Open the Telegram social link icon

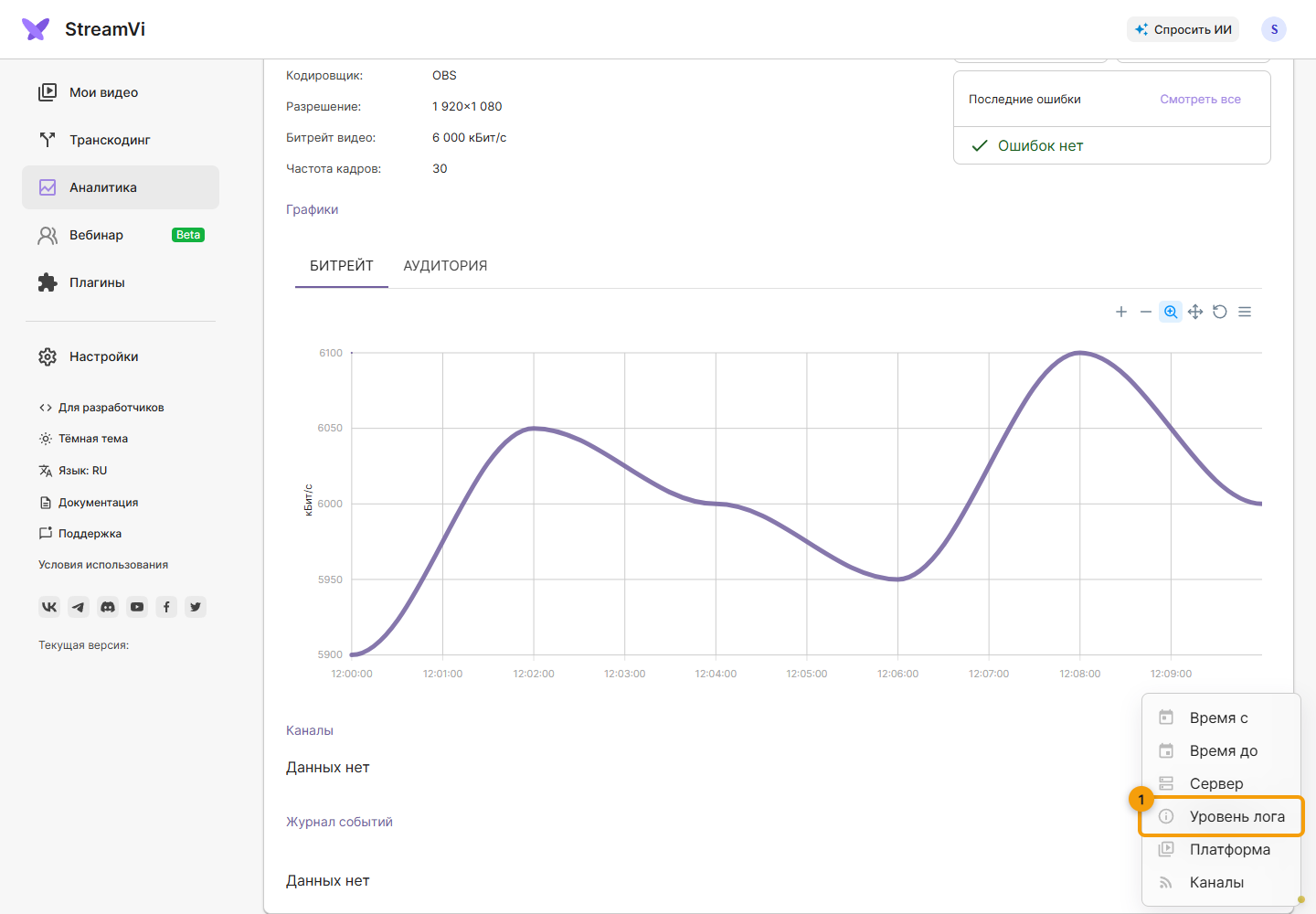click(79, 607)
